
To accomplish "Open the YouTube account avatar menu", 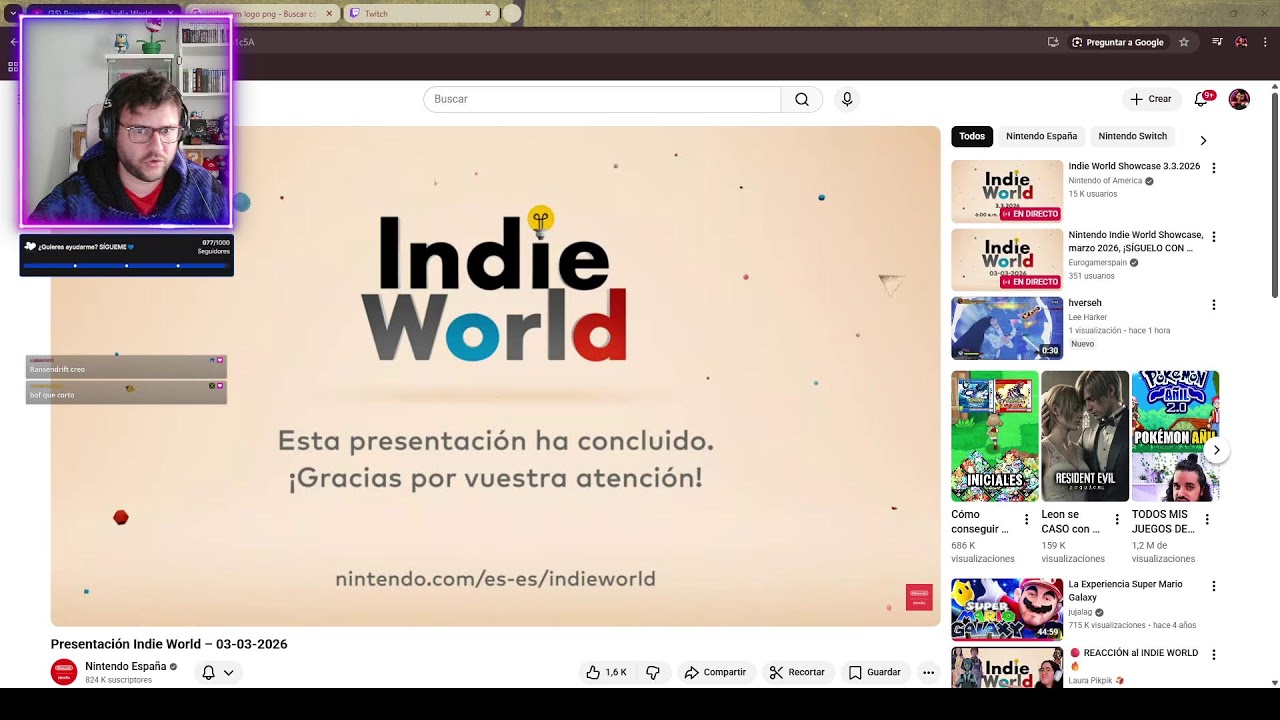I will click(x=1239, y=99).
